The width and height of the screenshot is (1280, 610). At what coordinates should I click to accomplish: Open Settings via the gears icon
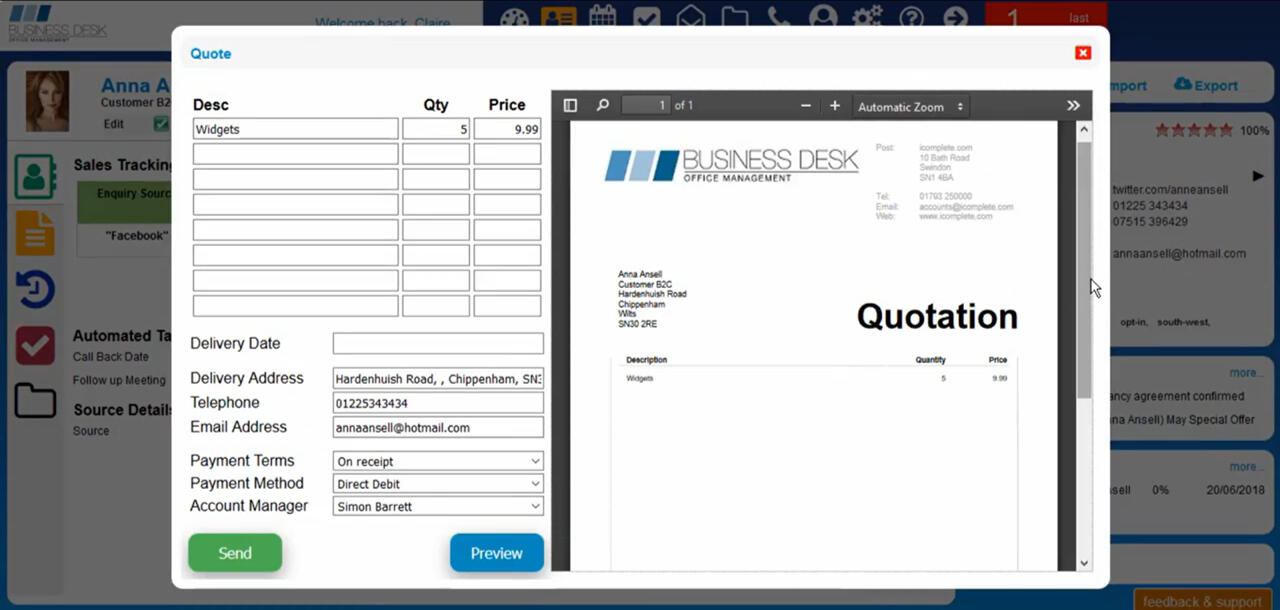click(x=866, y=17)
